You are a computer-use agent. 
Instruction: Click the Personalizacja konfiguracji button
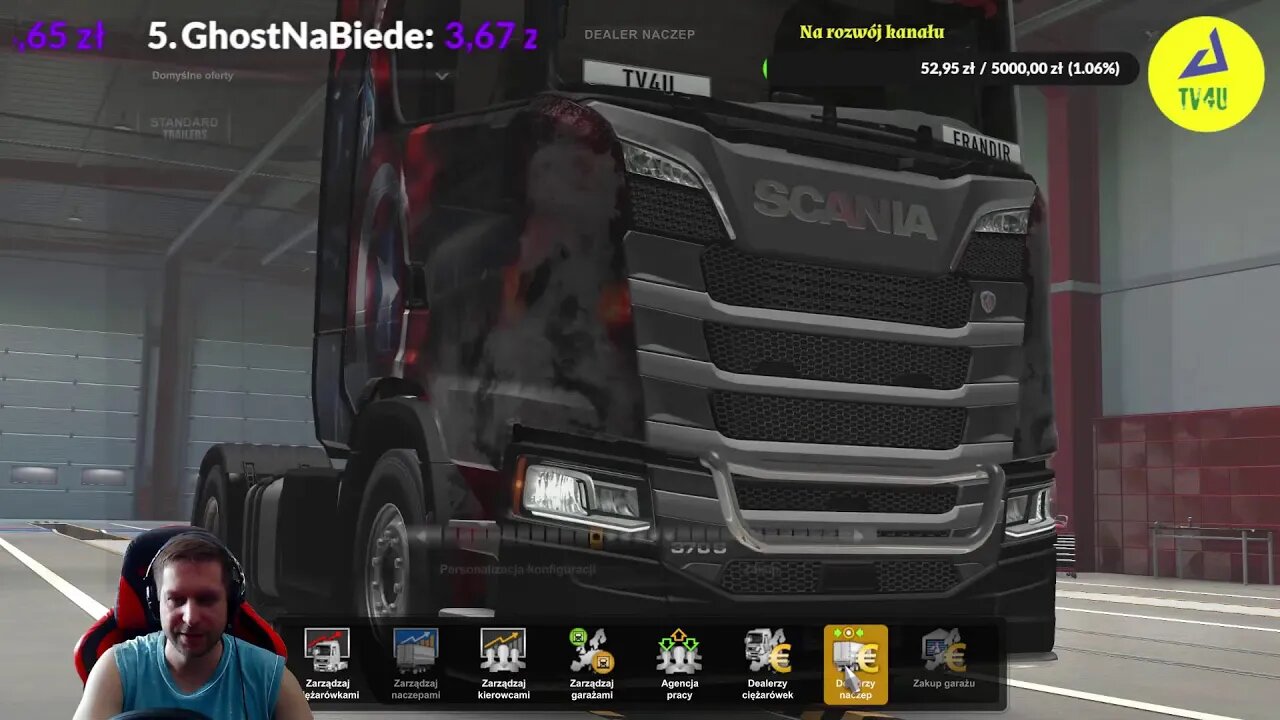coord(518,569)
